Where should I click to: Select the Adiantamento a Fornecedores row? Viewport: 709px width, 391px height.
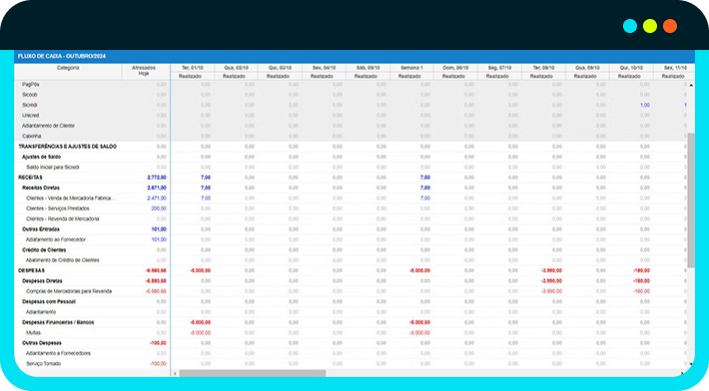pos(352,353)
